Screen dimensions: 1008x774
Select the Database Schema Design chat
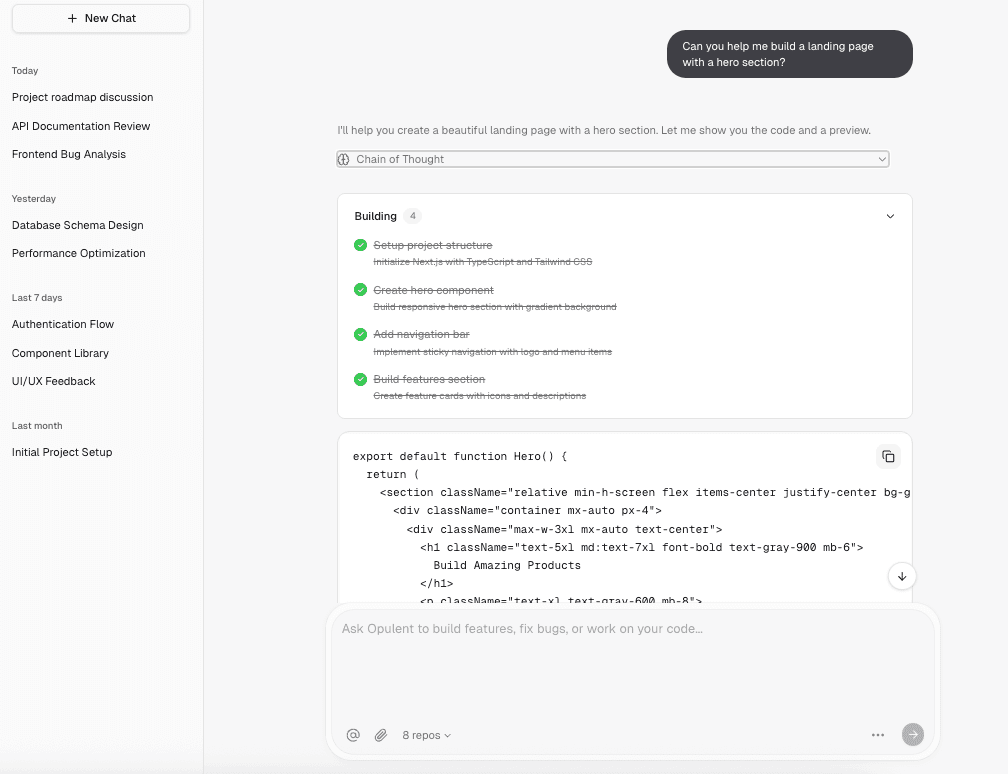coord(78,225)
